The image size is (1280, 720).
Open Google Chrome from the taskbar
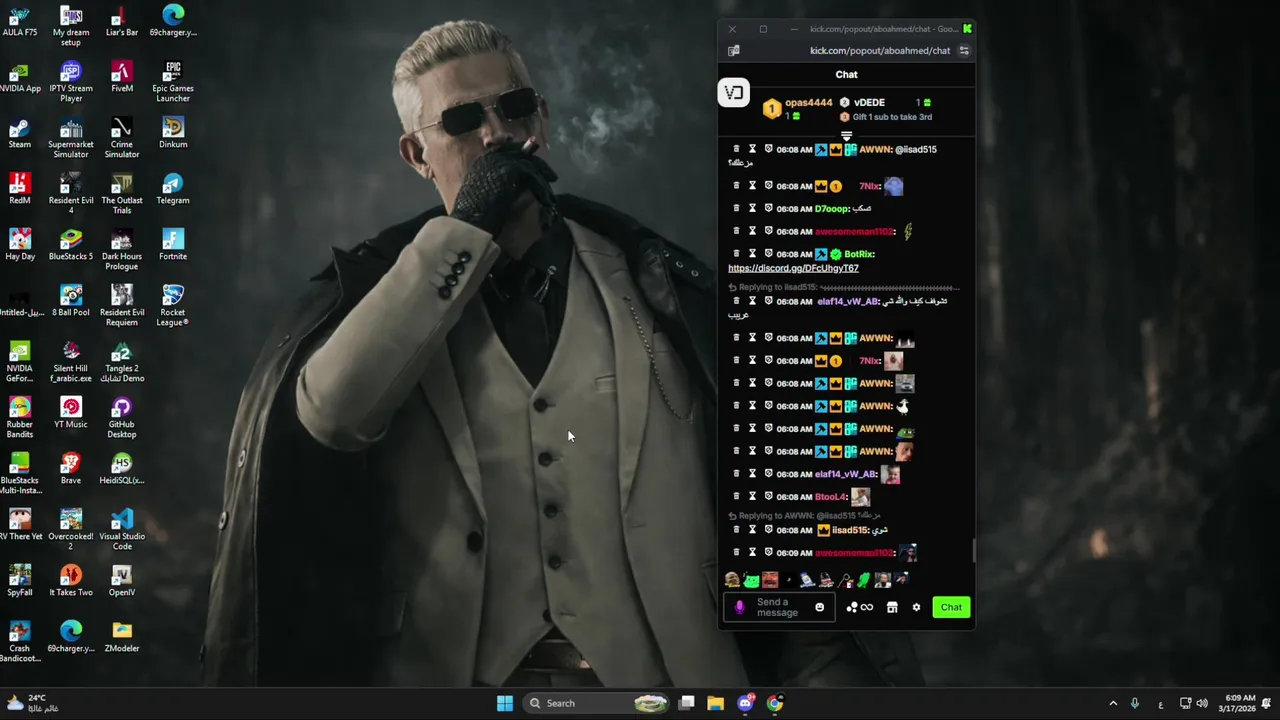pyautogui.click(x=775, y=703)
